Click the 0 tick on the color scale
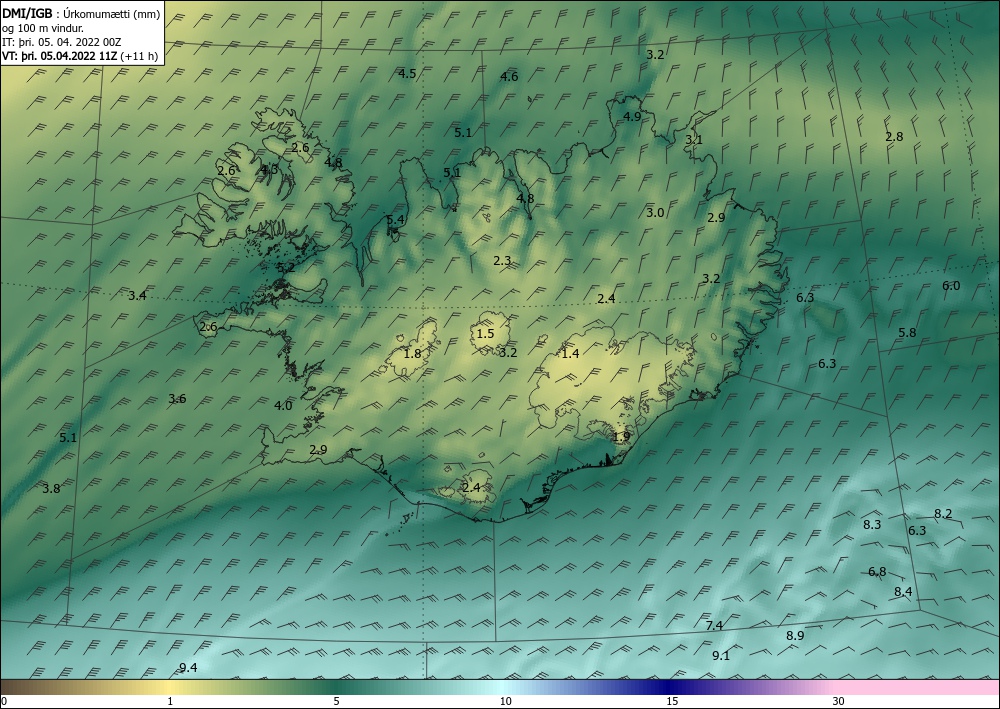The image size is (1000, 709). pos(4,701)
